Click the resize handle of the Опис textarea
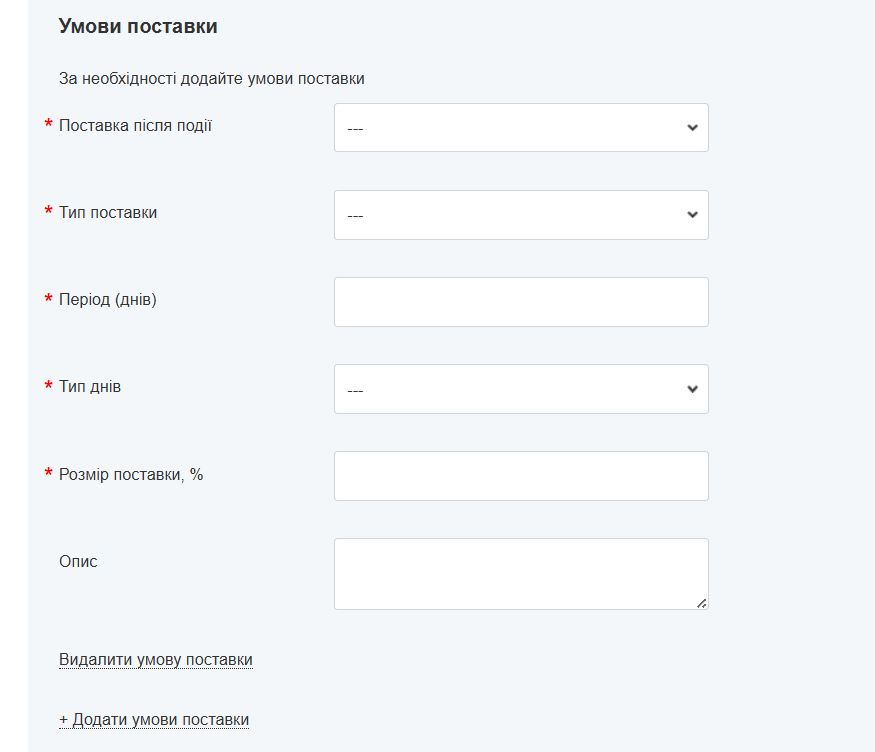875x752 pixels. [x=701, y=603]
